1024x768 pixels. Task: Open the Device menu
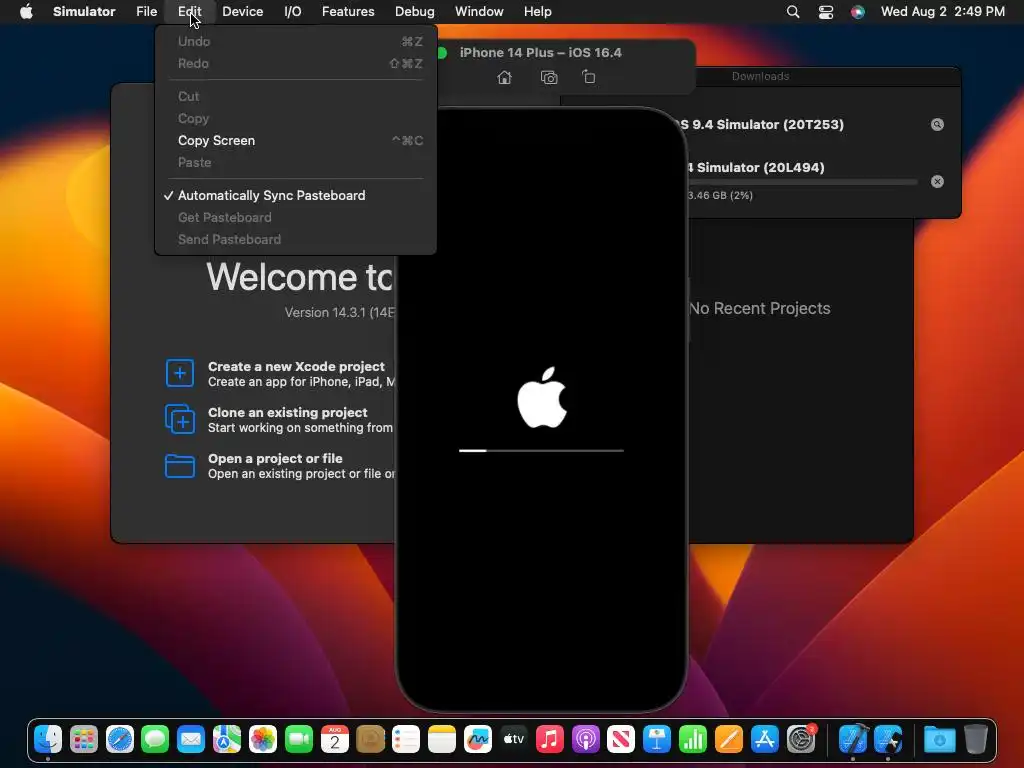tap(242, 12)
